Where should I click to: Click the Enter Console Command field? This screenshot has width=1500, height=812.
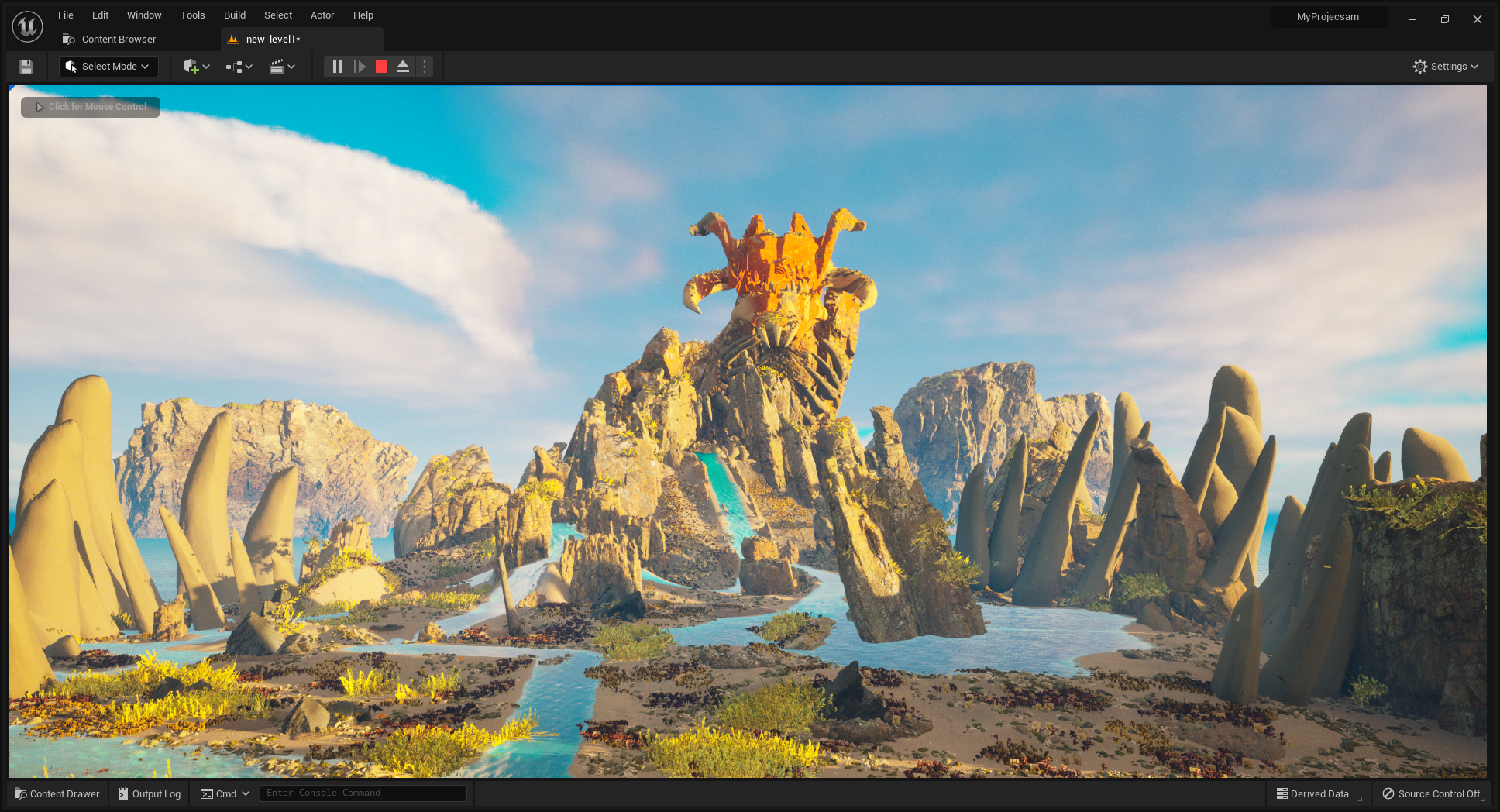coord(363,793)
